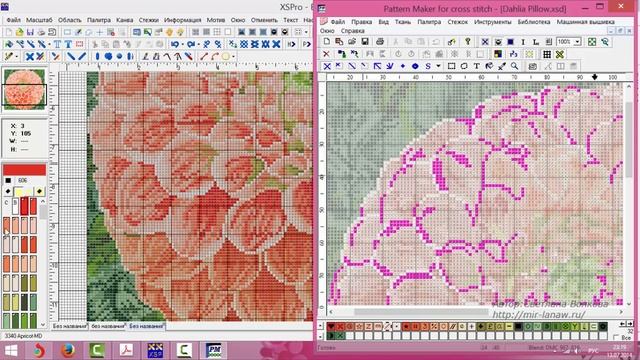Switch to the first Без названия tab
640x360 pixels.
coord(69,326)
